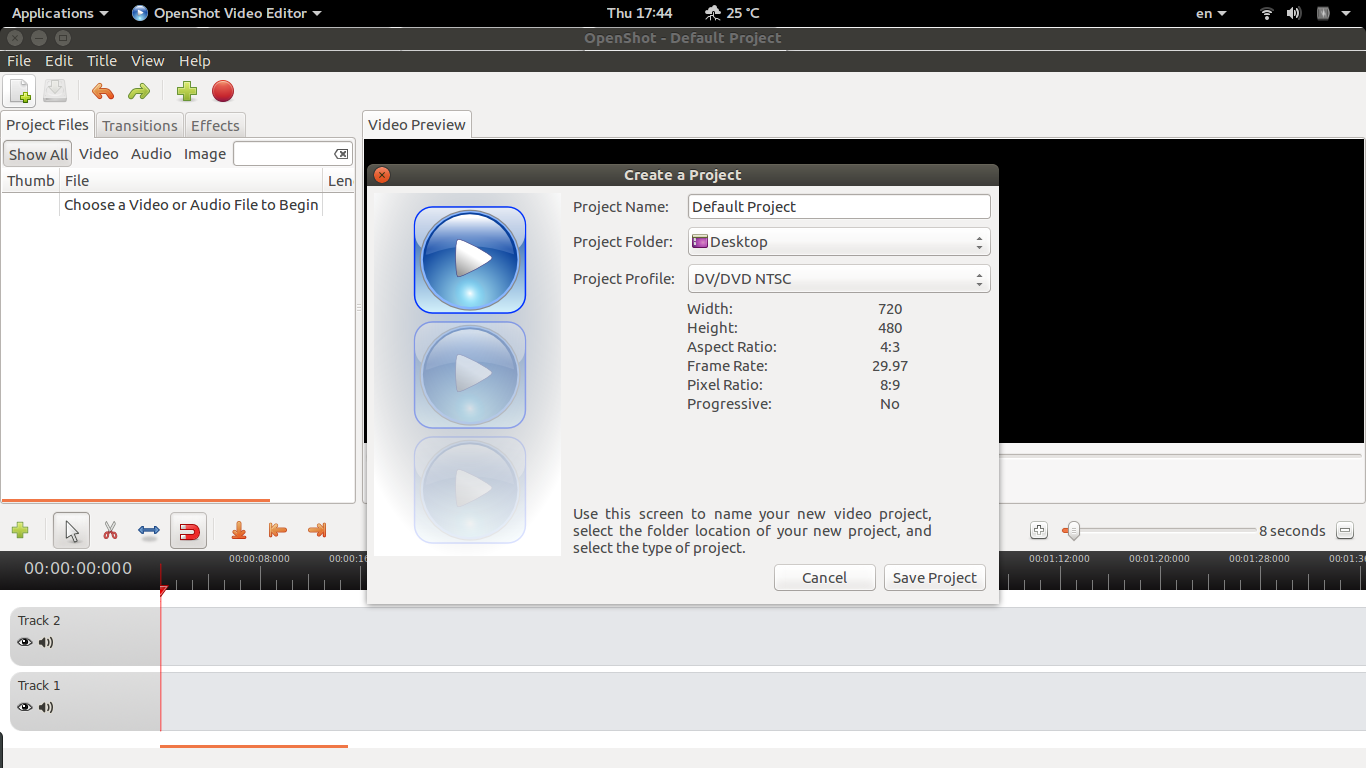Click the battery indicator in top panel
Image resolution: width=1366 pixels, height=768 pixels.
(x=1322, y=13)
